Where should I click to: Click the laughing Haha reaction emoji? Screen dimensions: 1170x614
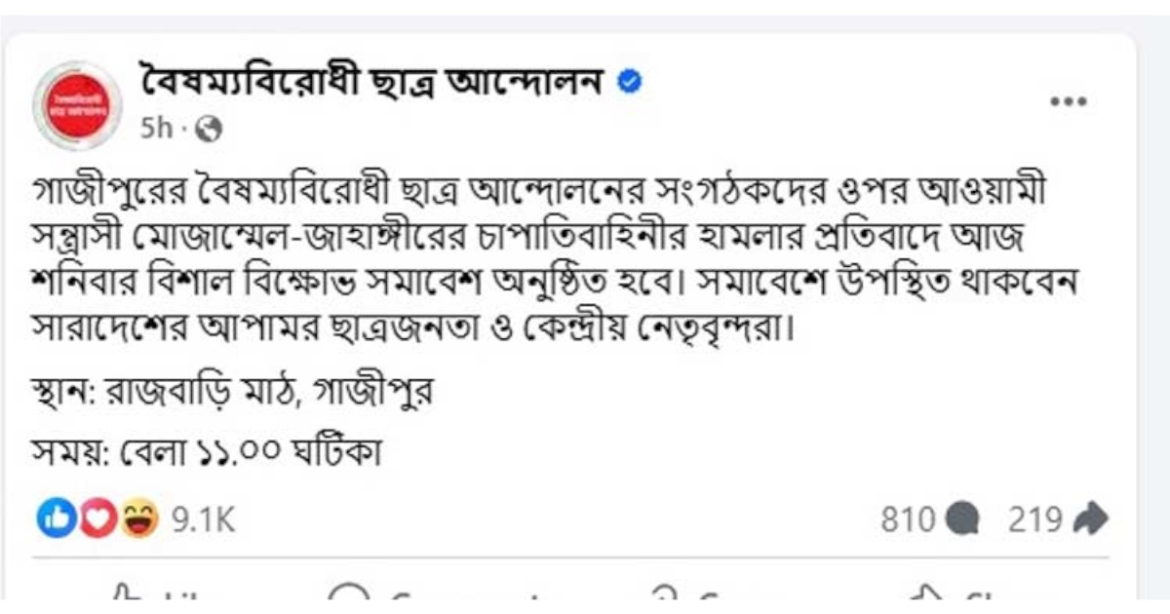pyautogui.click(x=140, y=520)
